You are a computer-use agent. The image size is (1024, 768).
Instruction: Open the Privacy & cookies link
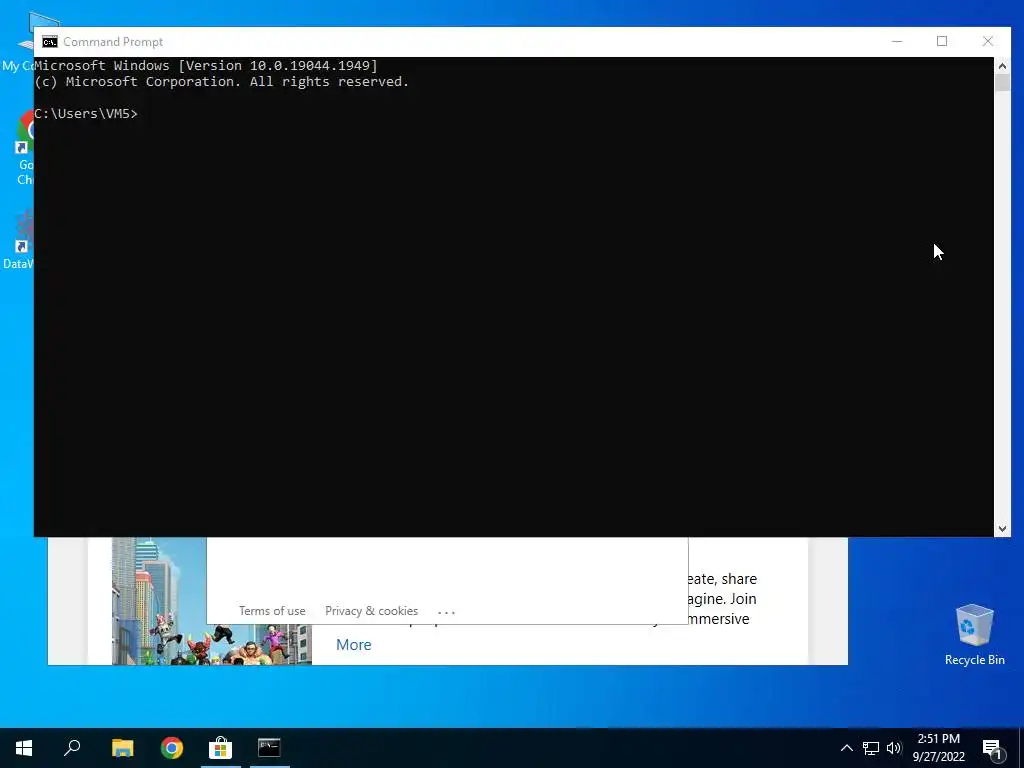click(372, 611)
